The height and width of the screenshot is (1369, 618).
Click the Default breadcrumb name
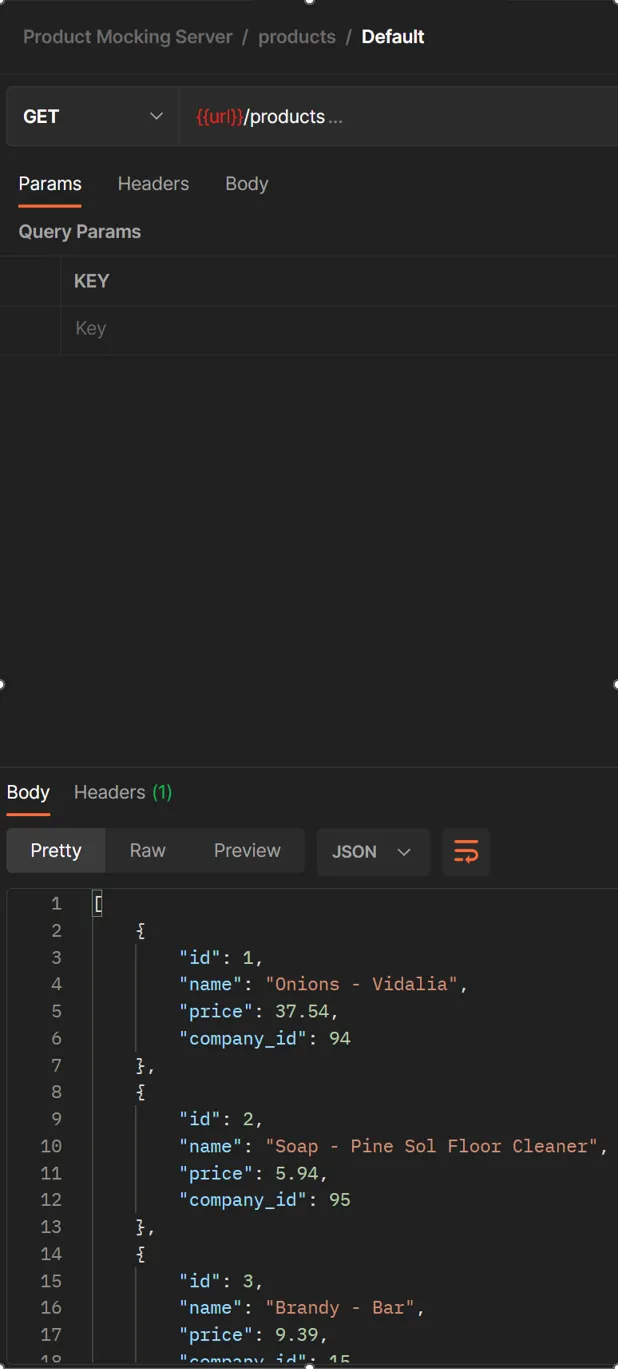tap(393, 37)
